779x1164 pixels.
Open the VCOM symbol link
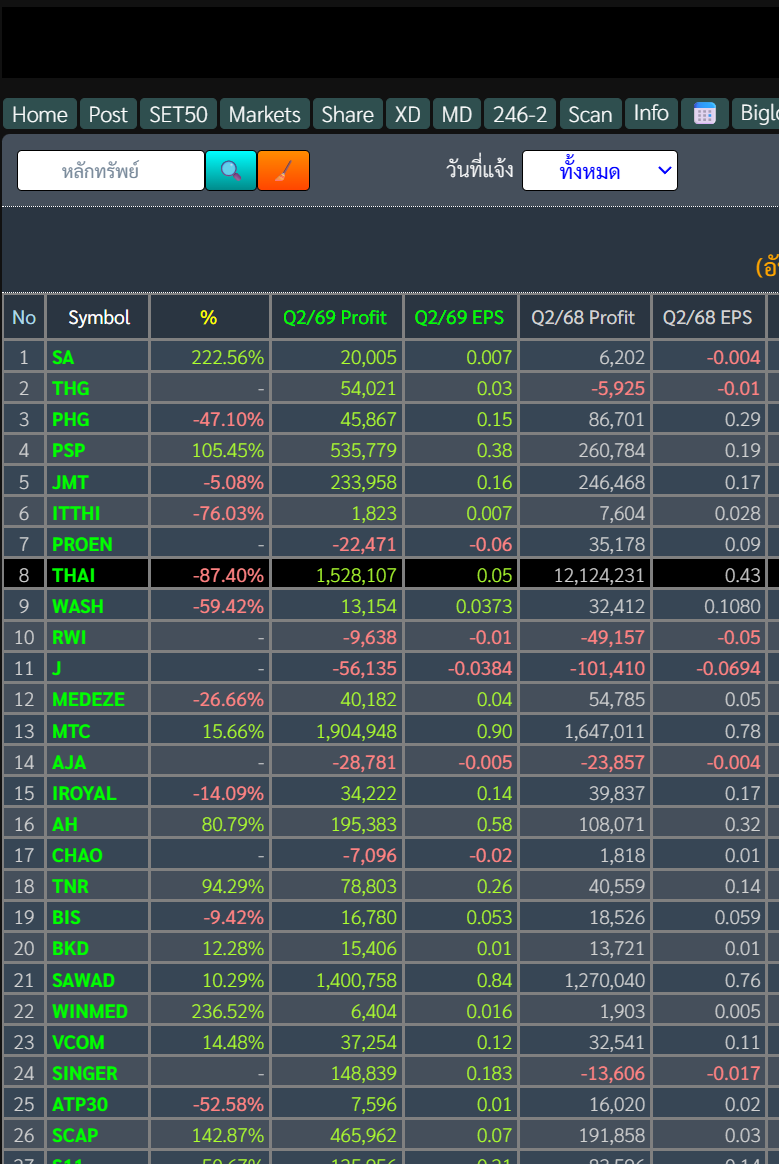pyautogui.click(x=78, y=1043)
